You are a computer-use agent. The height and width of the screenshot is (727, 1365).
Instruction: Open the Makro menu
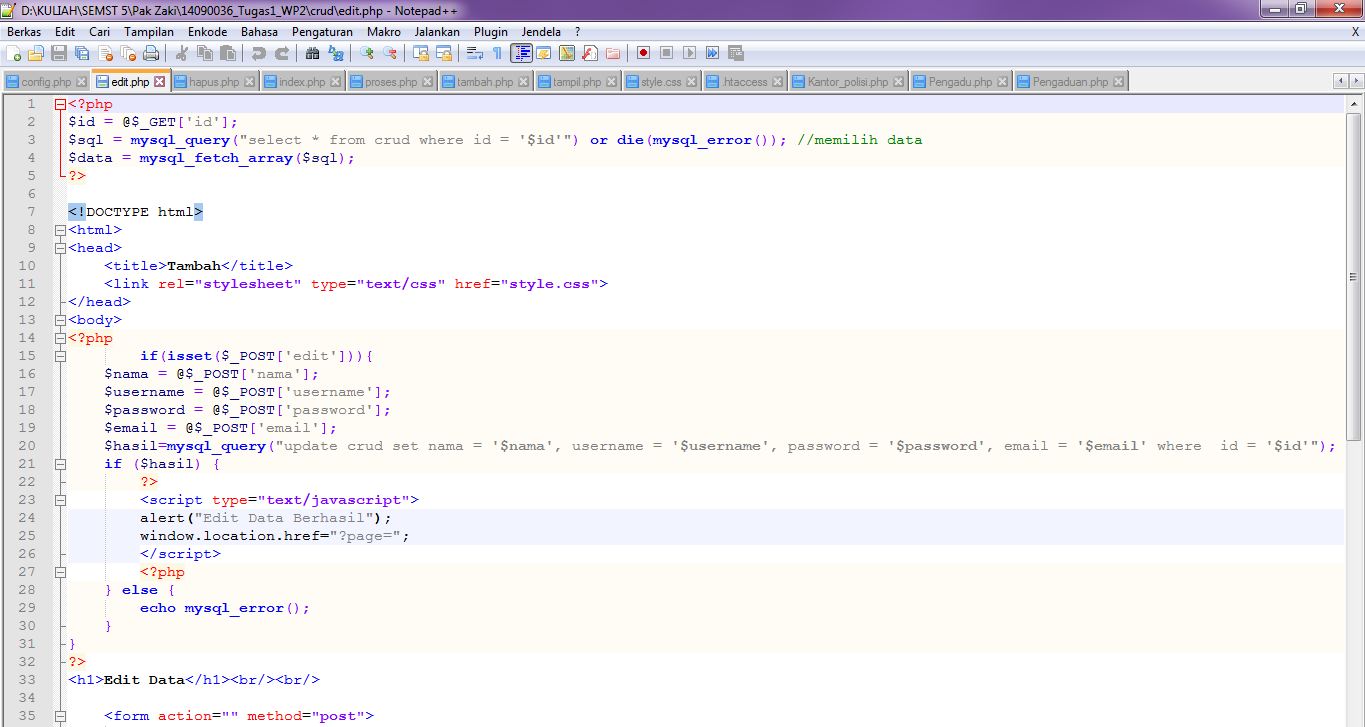click(384, 32)
